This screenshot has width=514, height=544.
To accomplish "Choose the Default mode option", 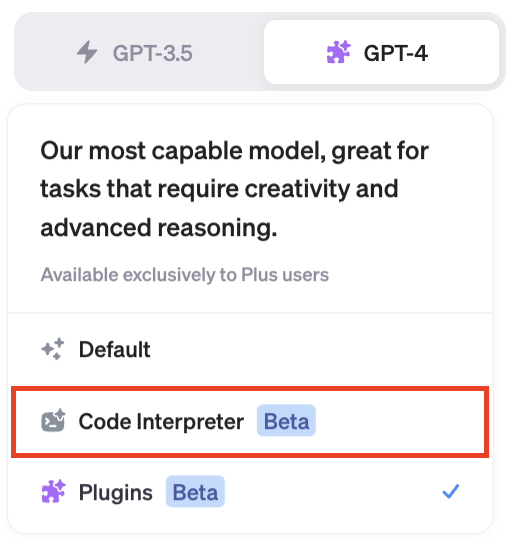I will tap(250, 349).
